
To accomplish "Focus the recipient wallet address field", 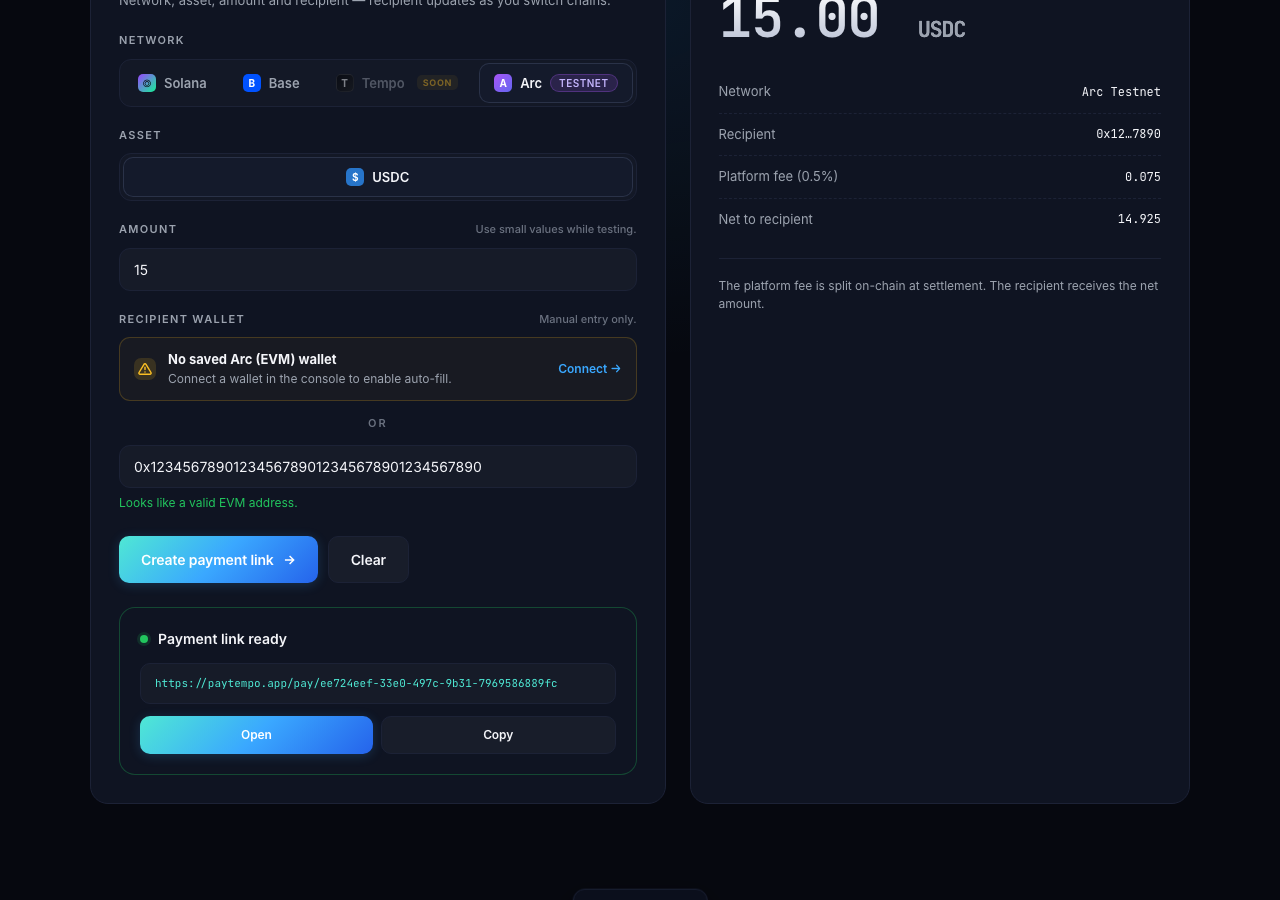I will 378,467.
